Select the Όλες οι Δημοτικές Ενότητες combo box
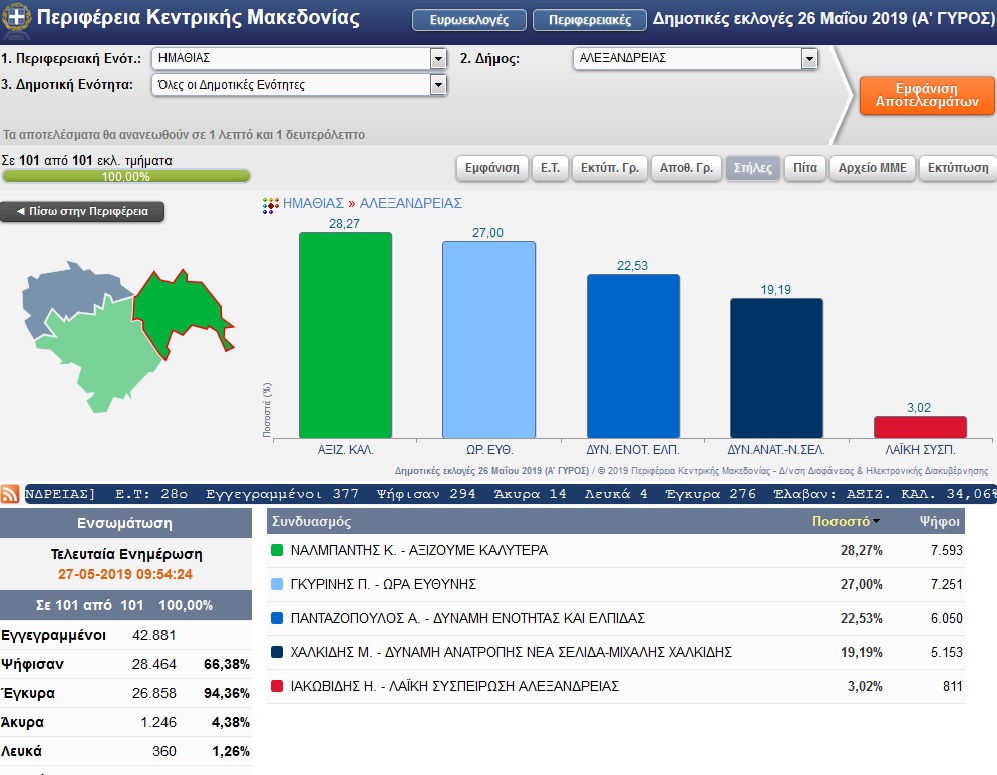Image resolution: width=997 pixels, height=775 pixels. pos(299,85)
